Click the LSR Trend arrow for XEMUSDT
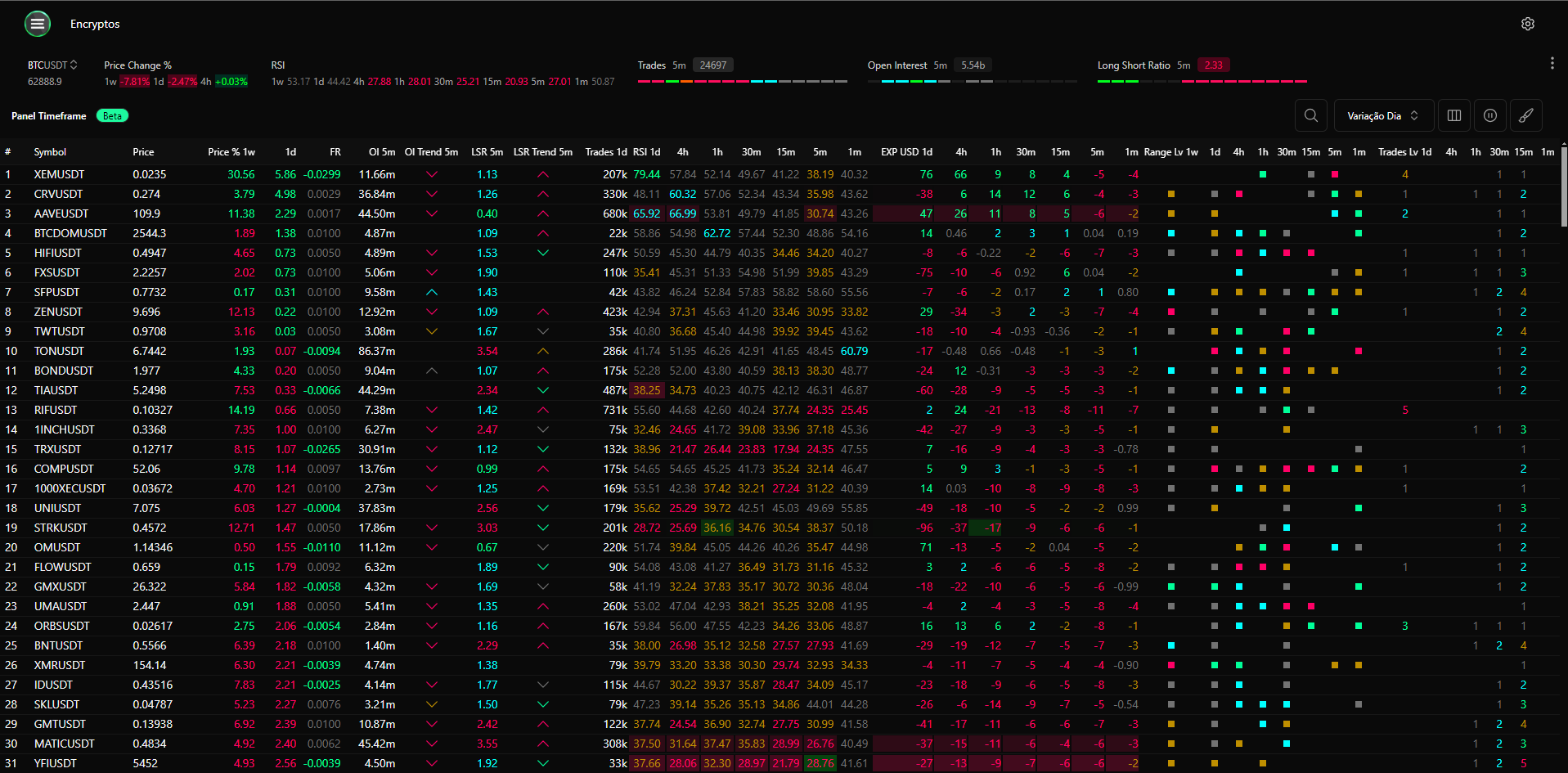Screen dimensions: 1568x773 point(542,174)
